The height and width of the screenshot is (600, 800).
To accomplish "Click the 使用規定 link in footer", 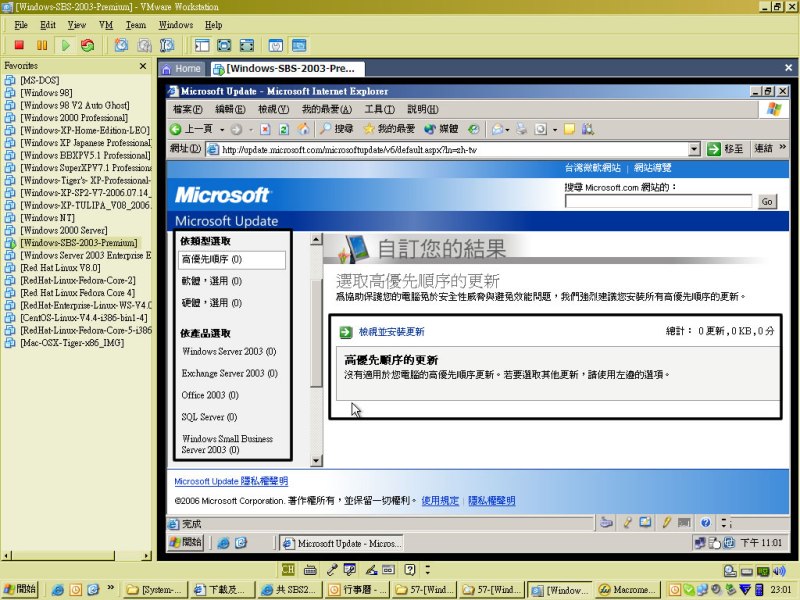I will (440, 501).
